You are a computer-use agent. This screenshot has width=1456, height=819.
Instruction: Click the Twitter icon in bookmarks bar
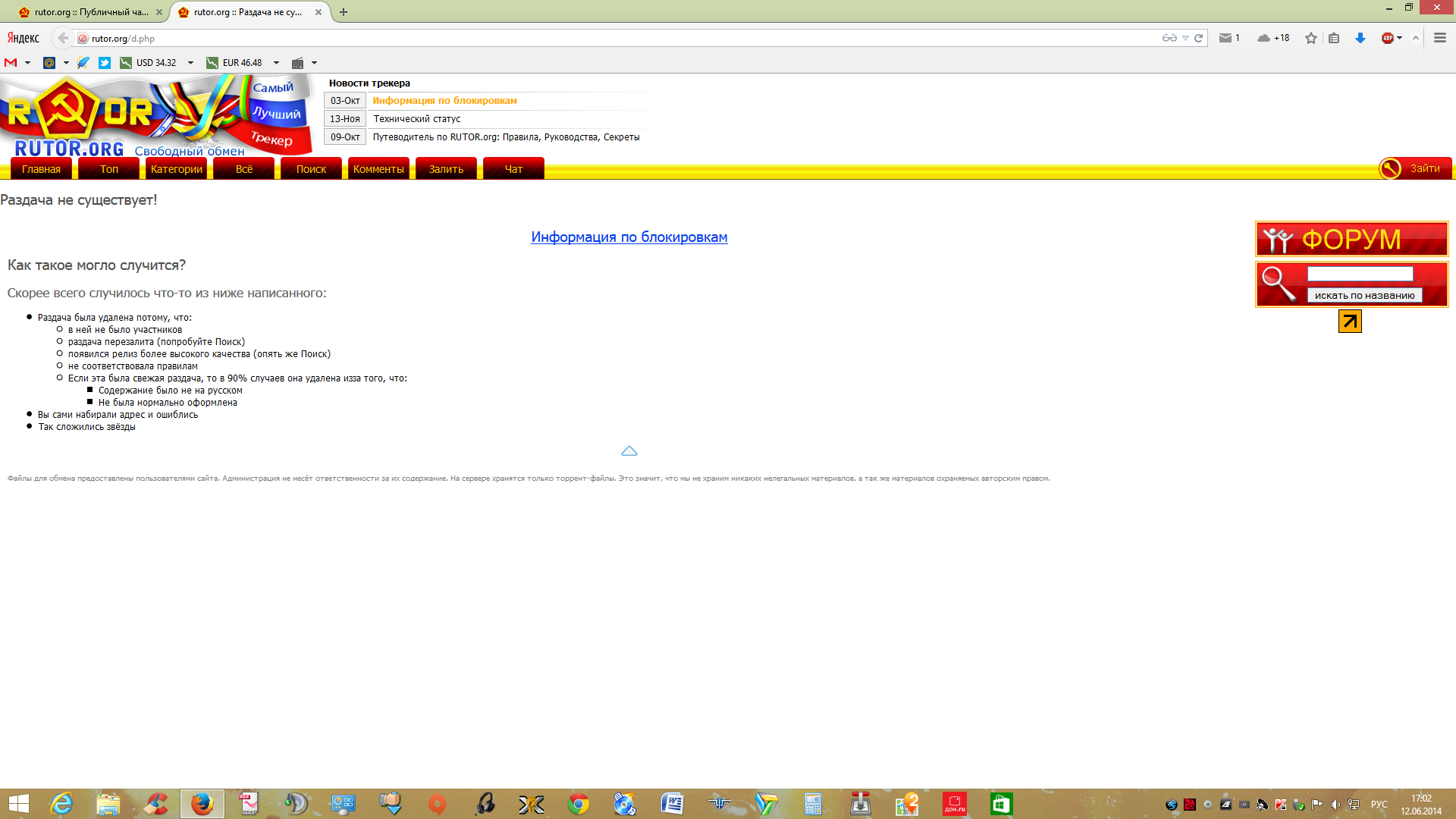tap(105, 63)
